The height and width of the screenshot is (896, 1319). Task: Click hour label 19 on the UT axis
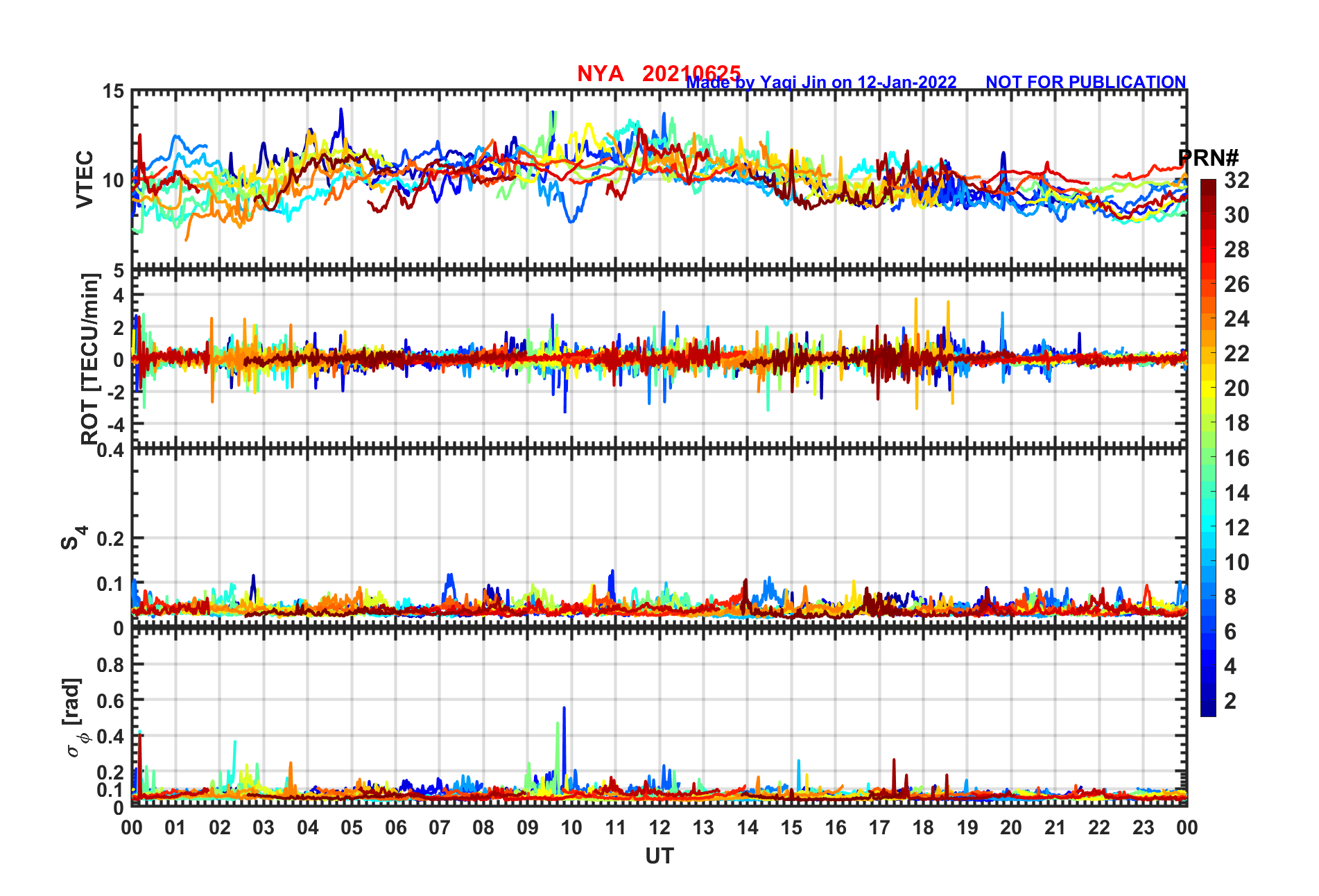(967, 827)
